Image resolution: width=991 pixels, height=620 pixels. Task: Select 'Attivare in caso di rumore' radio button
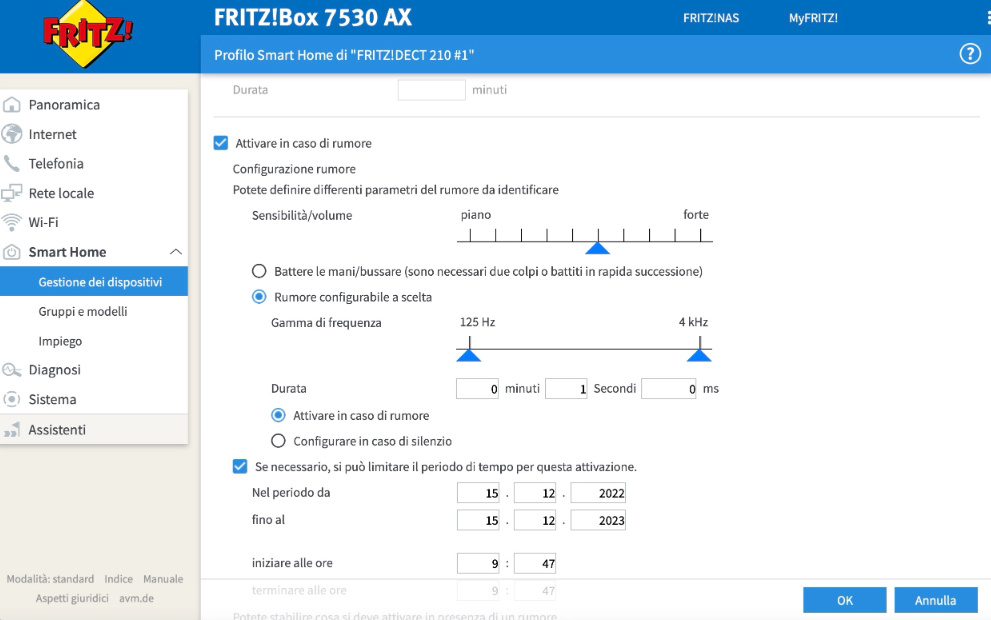click(278, 415)
